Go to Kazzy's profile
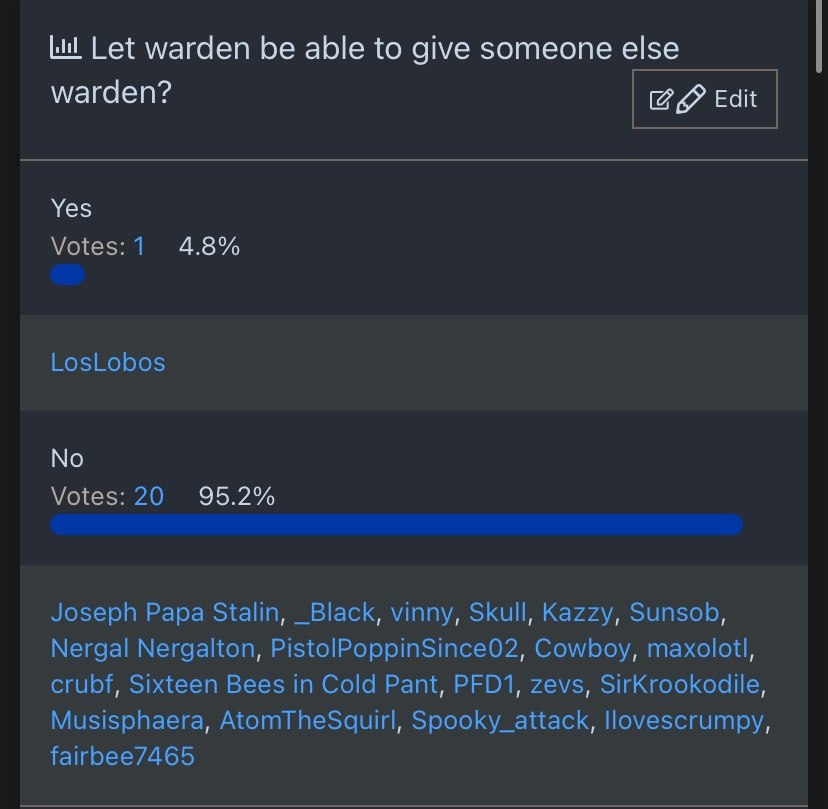The image size is (828, 809). [x=577, y=612]
